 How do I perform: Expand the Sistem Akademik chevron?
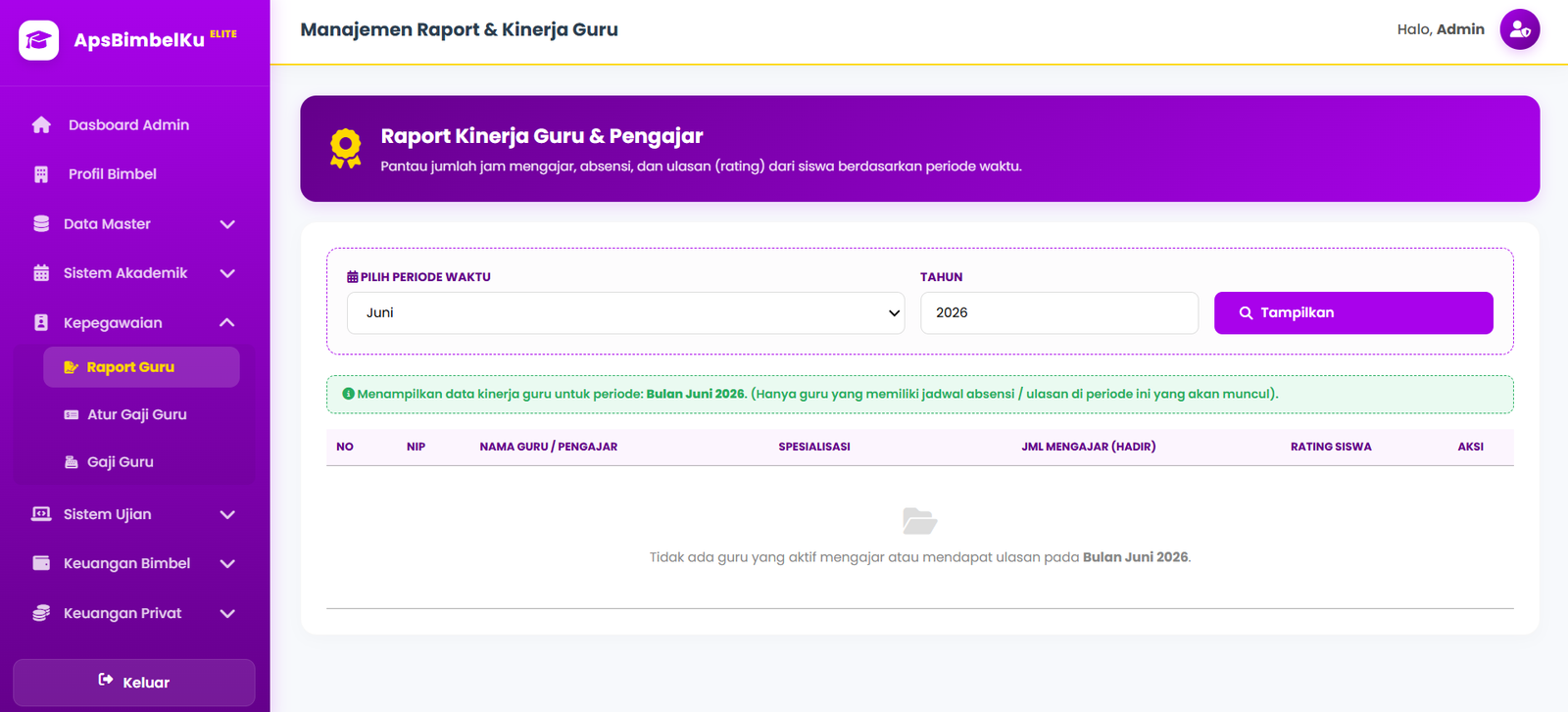227,273
